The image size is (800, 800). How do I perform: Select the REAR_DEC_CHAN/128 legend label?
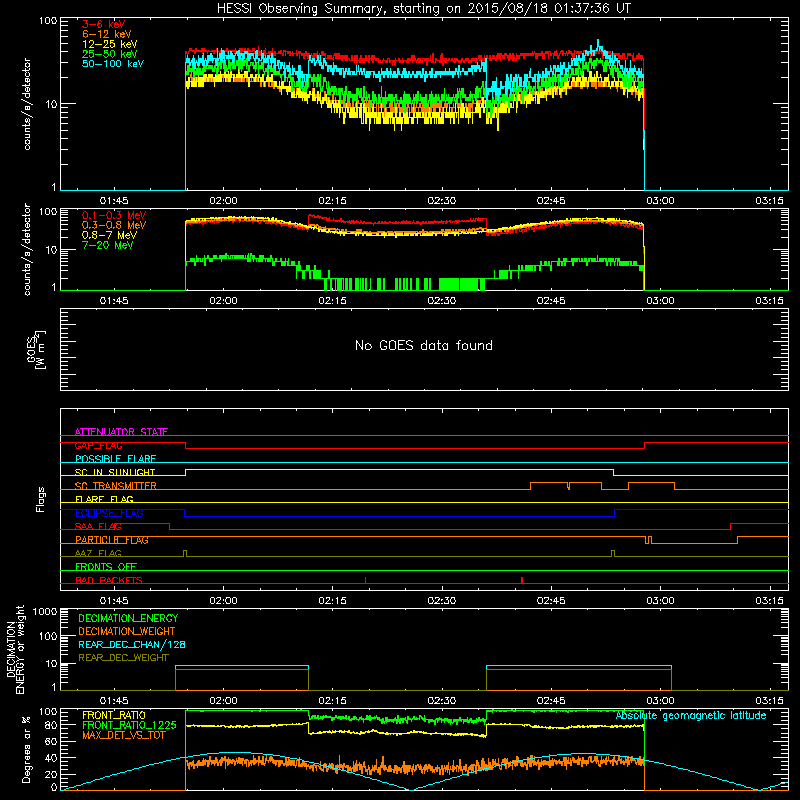coord(132,645)
